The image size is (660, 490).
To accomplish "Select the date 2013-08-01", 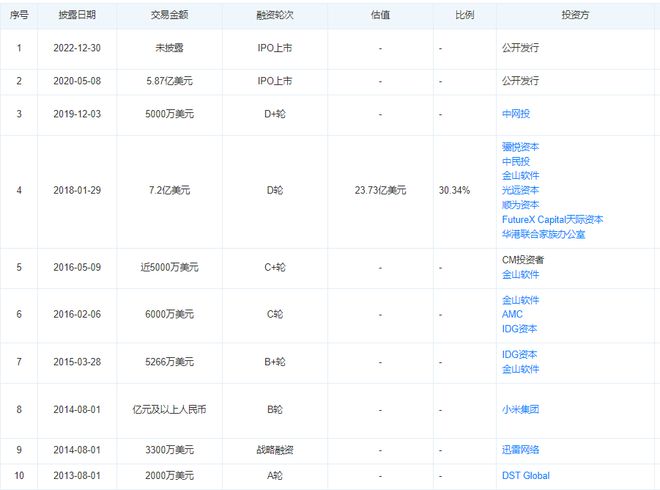I will point(77,475).
